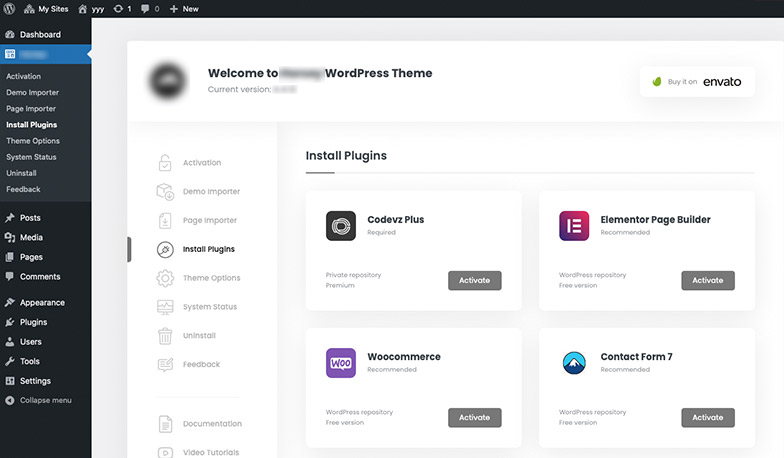Click the WordPress logo in admin bar
Image resolution: width=784 pixels, height=458 pixels.
(10, 8)
